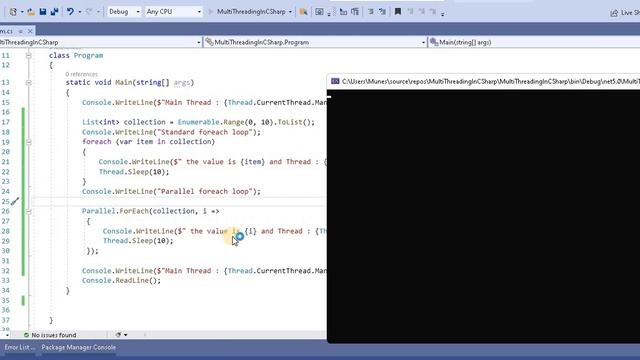
Task: Comment out selected lines icon
Action: pos(371,12)
